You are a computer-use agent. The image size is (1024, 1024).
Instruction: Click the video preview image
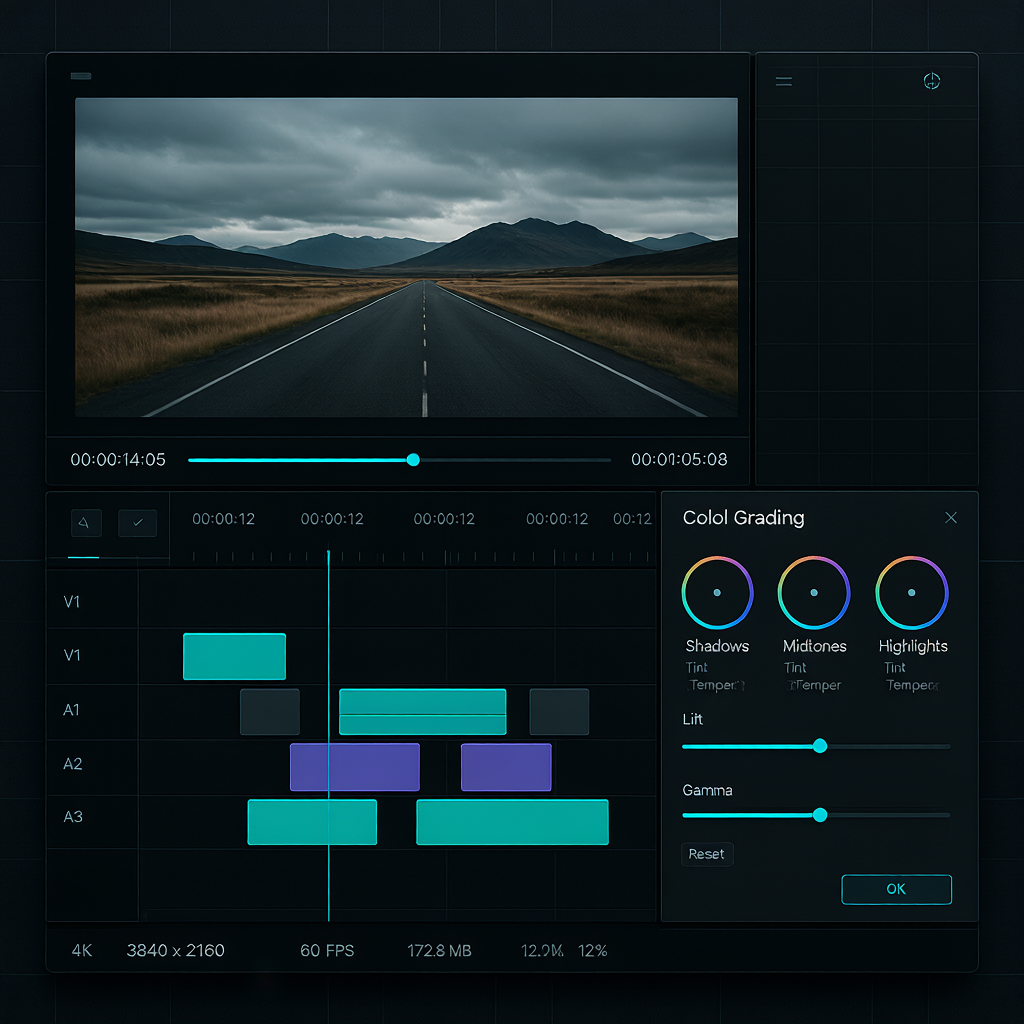tap(406, 257)
